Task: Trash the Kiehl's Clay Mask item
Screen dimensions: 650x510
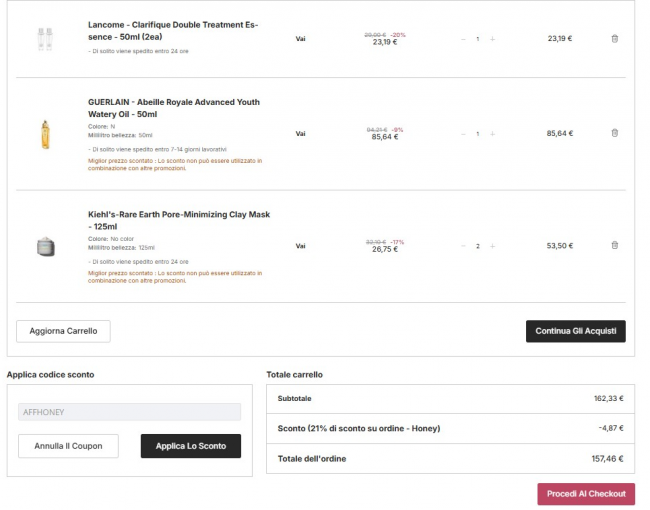Action: point(614,245)
